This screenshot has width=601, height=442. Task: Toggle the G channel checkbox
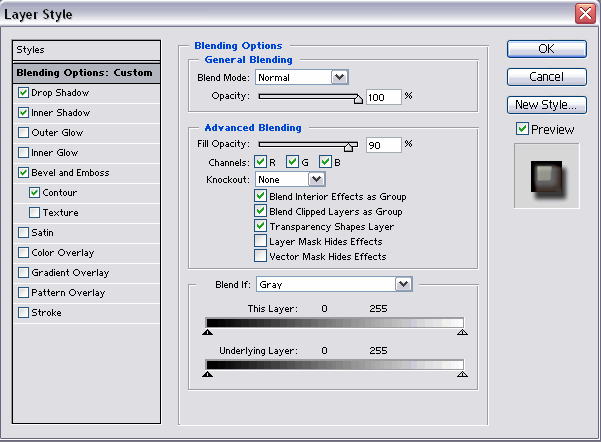tap(292, 162)
